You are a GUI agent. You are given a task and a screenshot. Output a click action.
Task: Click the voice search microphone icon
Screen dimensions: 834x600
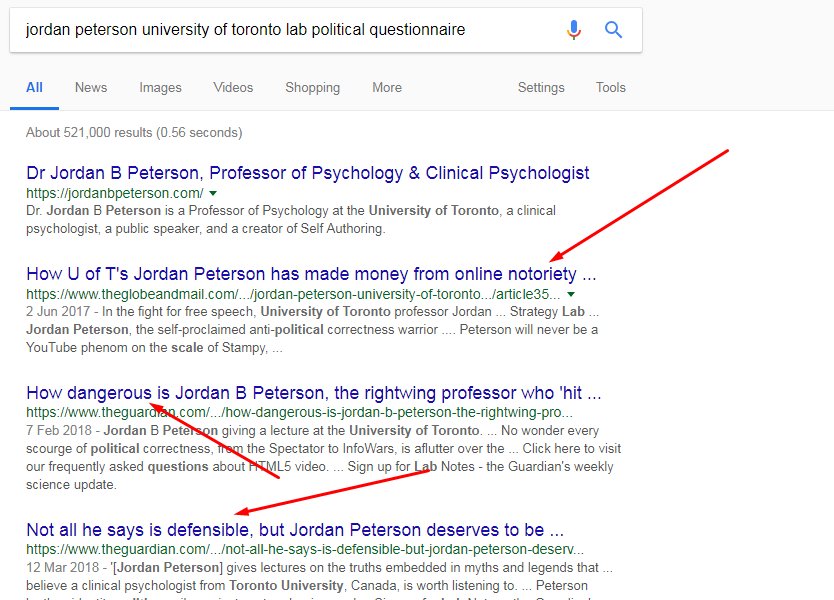tap(574, 30)
